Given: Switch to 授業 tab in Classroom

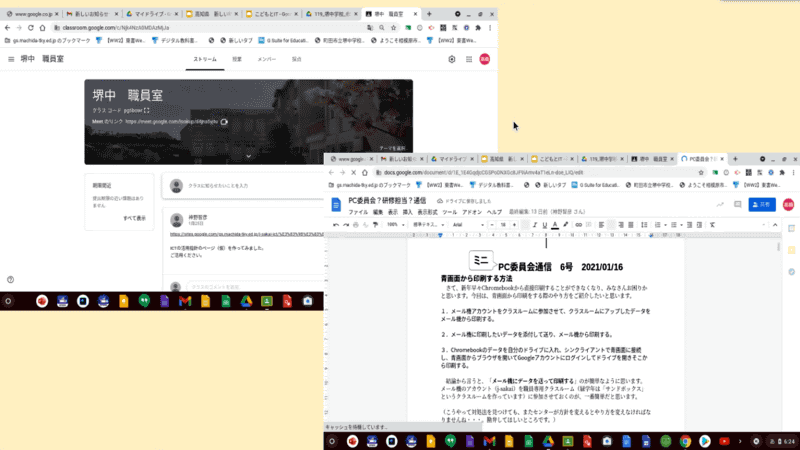Looking at the screenshot, I should (237, 59).
